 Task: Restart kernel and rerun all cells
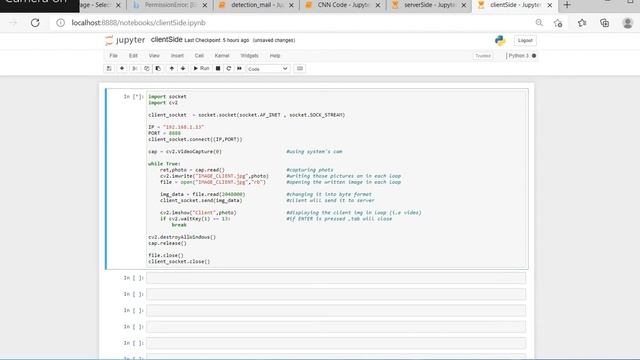[x=240, y=69]
